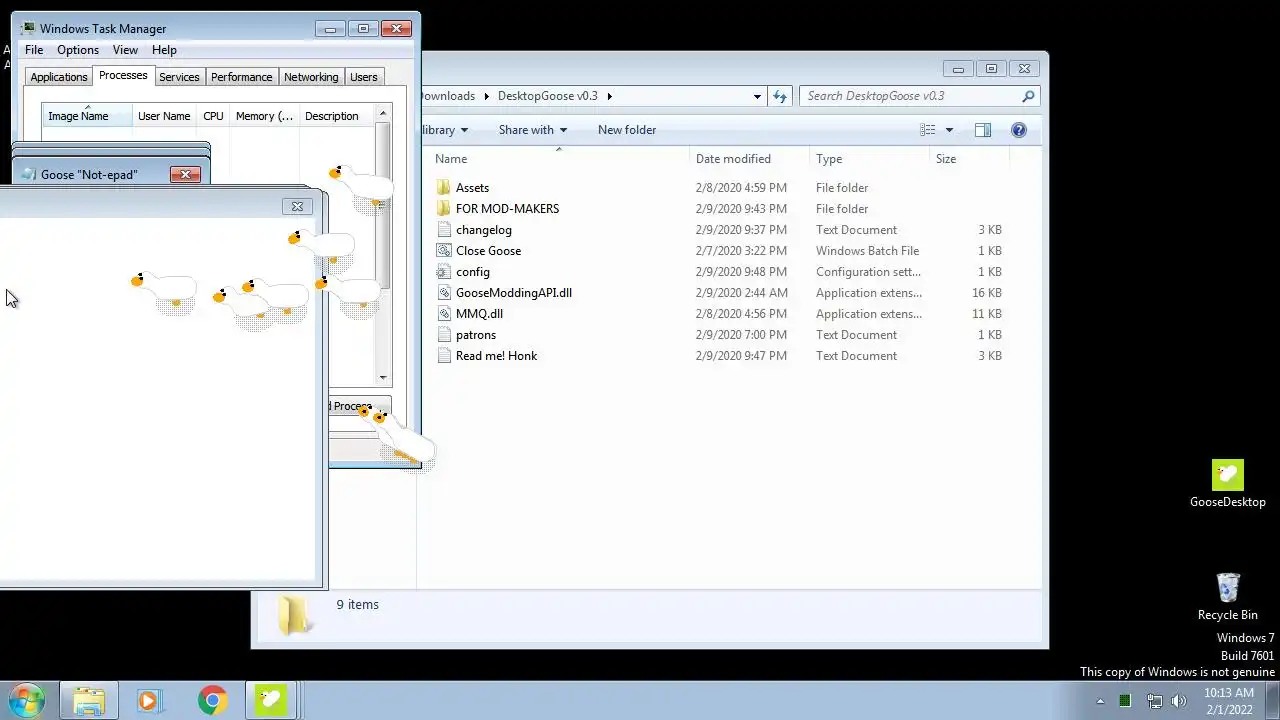Open the Recycle Bin on desktop
Viewport: 1280px width, 720px height.
pos(1227,597)
